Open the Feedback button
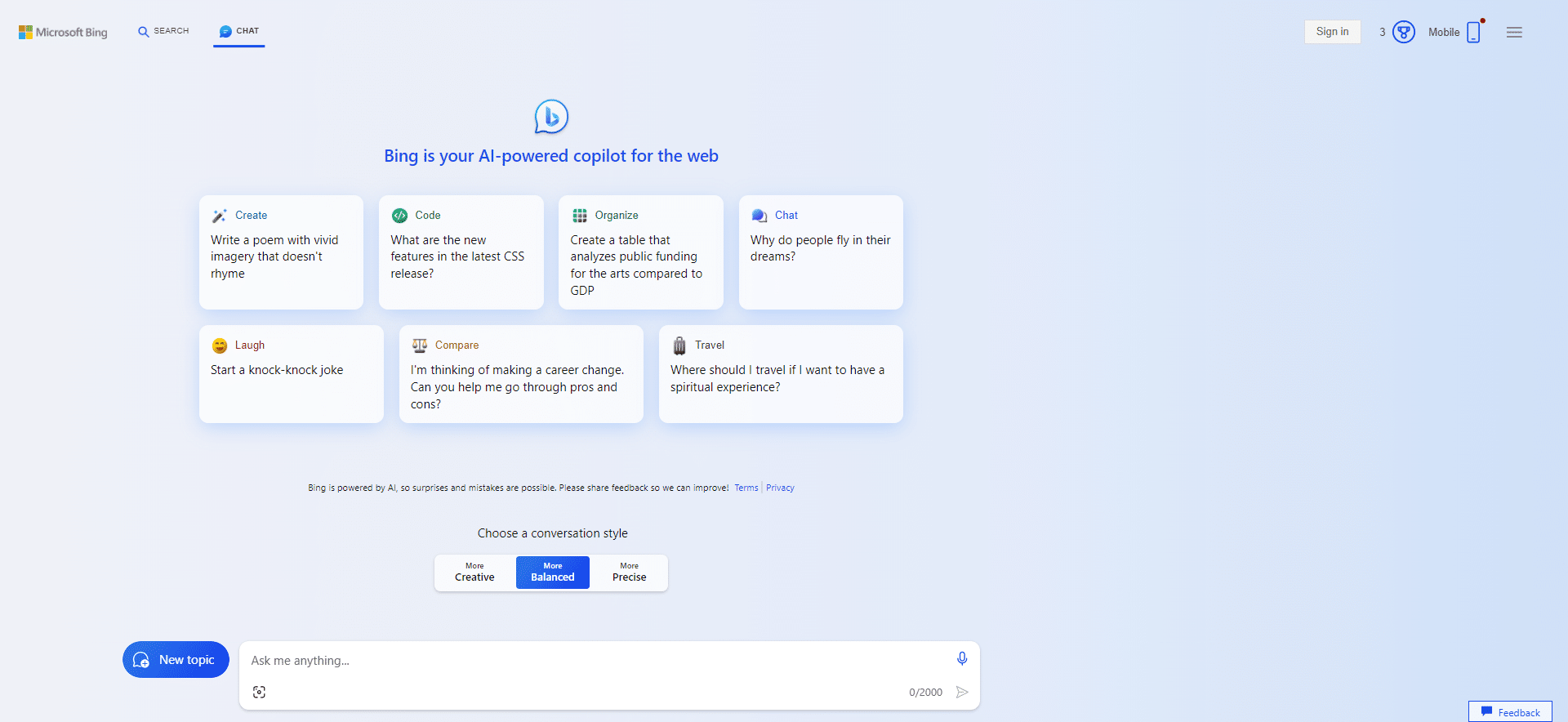The width and height of the screenshot is (1568, 722). tap(1510, 711)
